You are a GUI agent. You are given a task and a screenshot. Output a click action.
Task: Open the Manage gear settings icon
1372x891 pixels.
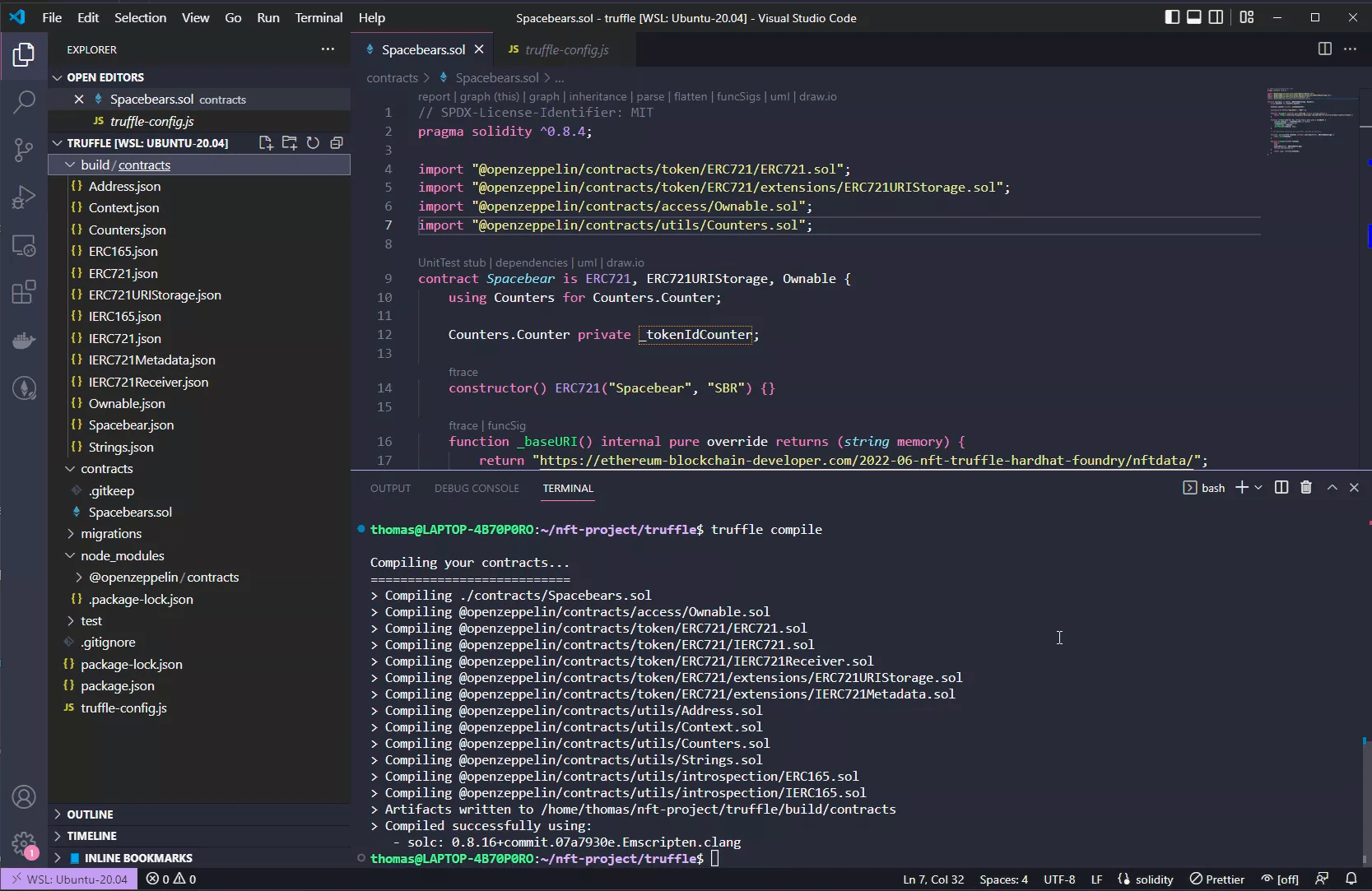pos(24,844)
